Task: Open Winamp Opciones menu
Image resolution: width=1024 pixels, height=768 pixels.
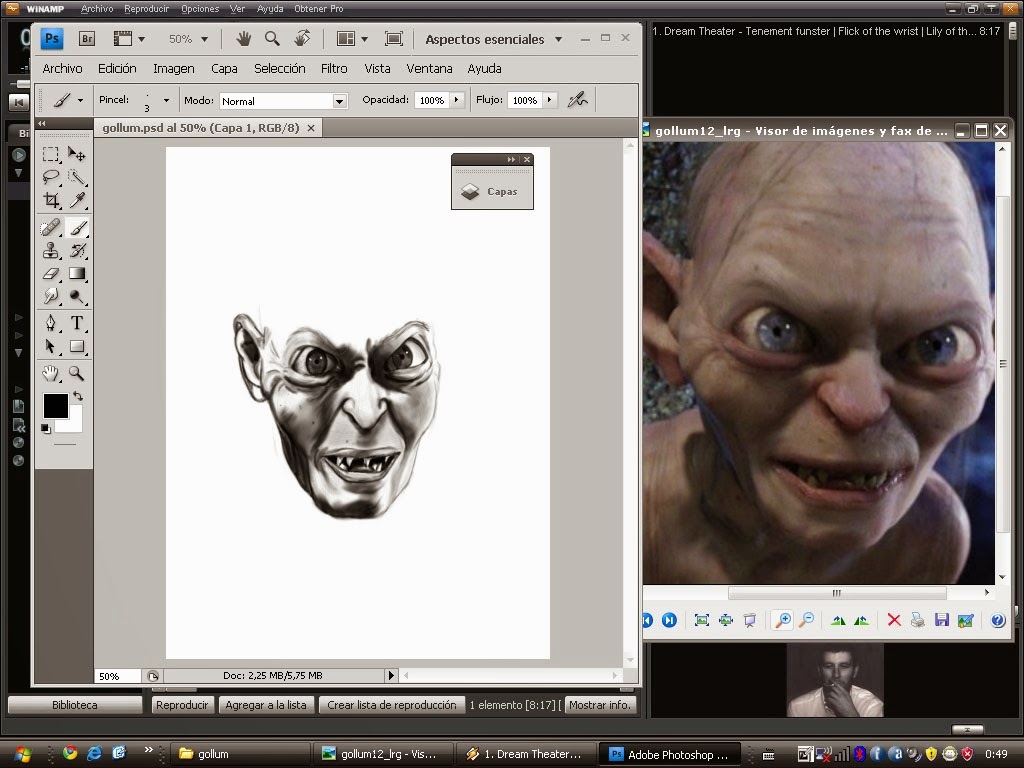Action: [200, 8]
